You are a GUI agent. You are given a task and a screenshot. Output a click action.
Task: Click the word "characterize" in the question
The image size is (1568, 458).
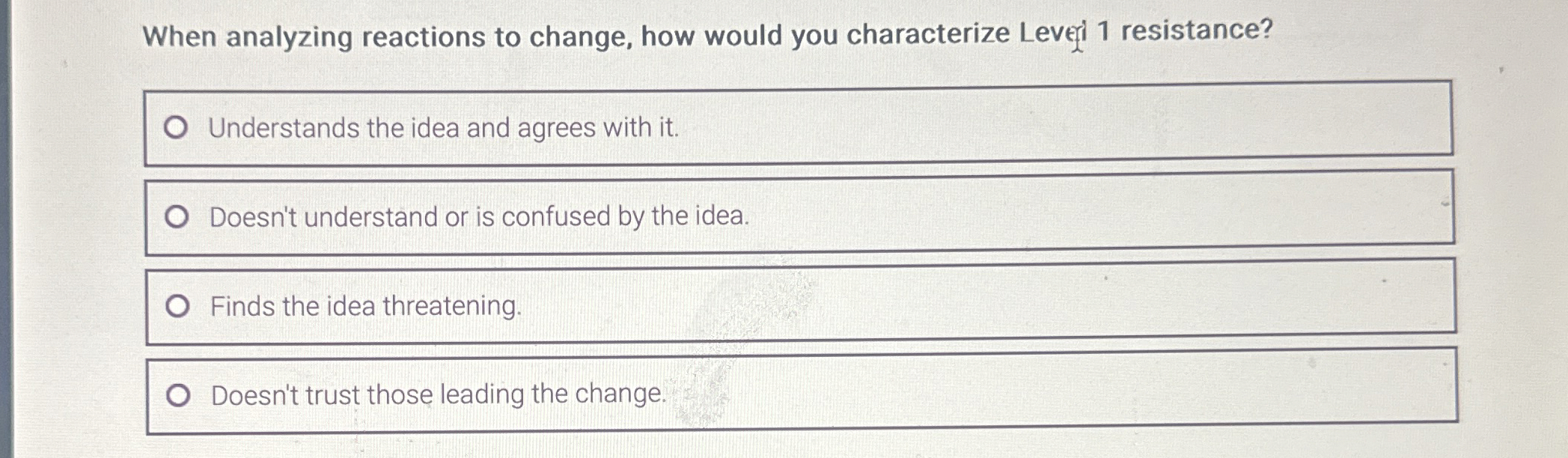927,34
